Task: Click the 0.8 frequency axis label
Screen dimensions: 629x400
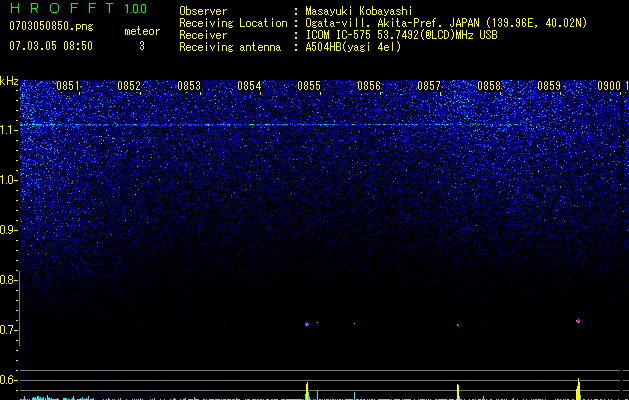Action: (8, 280)
